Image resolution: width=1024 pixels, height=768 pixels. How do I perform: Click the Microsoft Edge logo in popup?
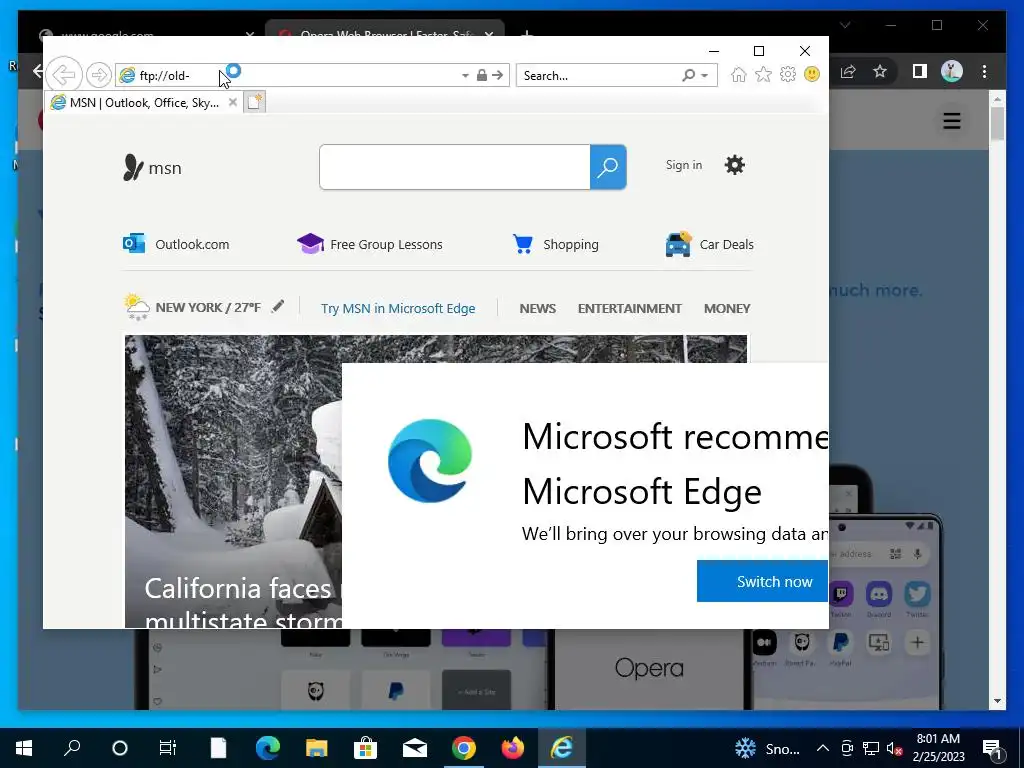[430, 460]
